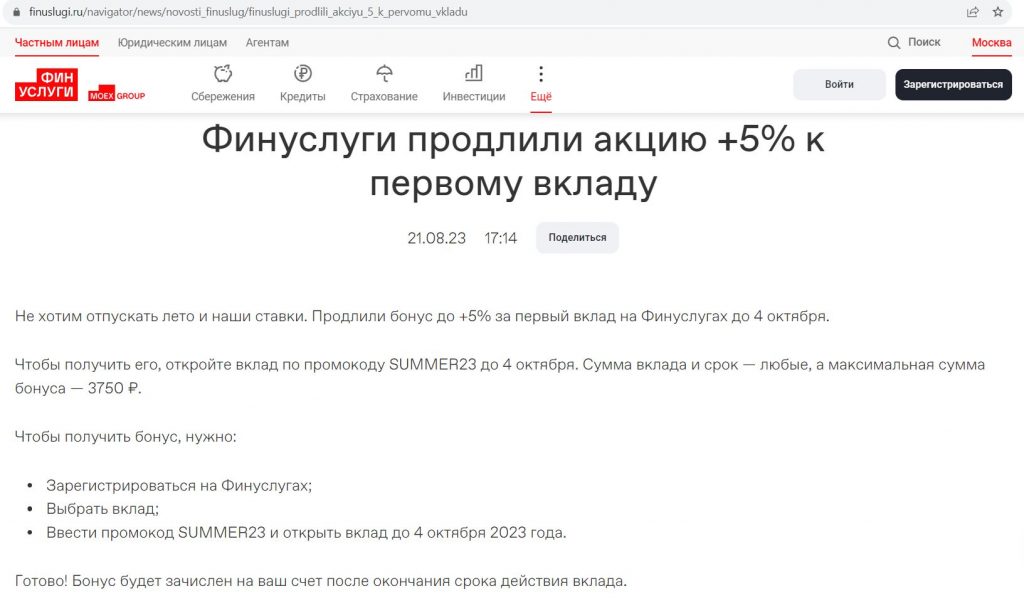Click the article headline about +5% акцию
Screen dimensions: 1024x601
[x=513, y=161]
